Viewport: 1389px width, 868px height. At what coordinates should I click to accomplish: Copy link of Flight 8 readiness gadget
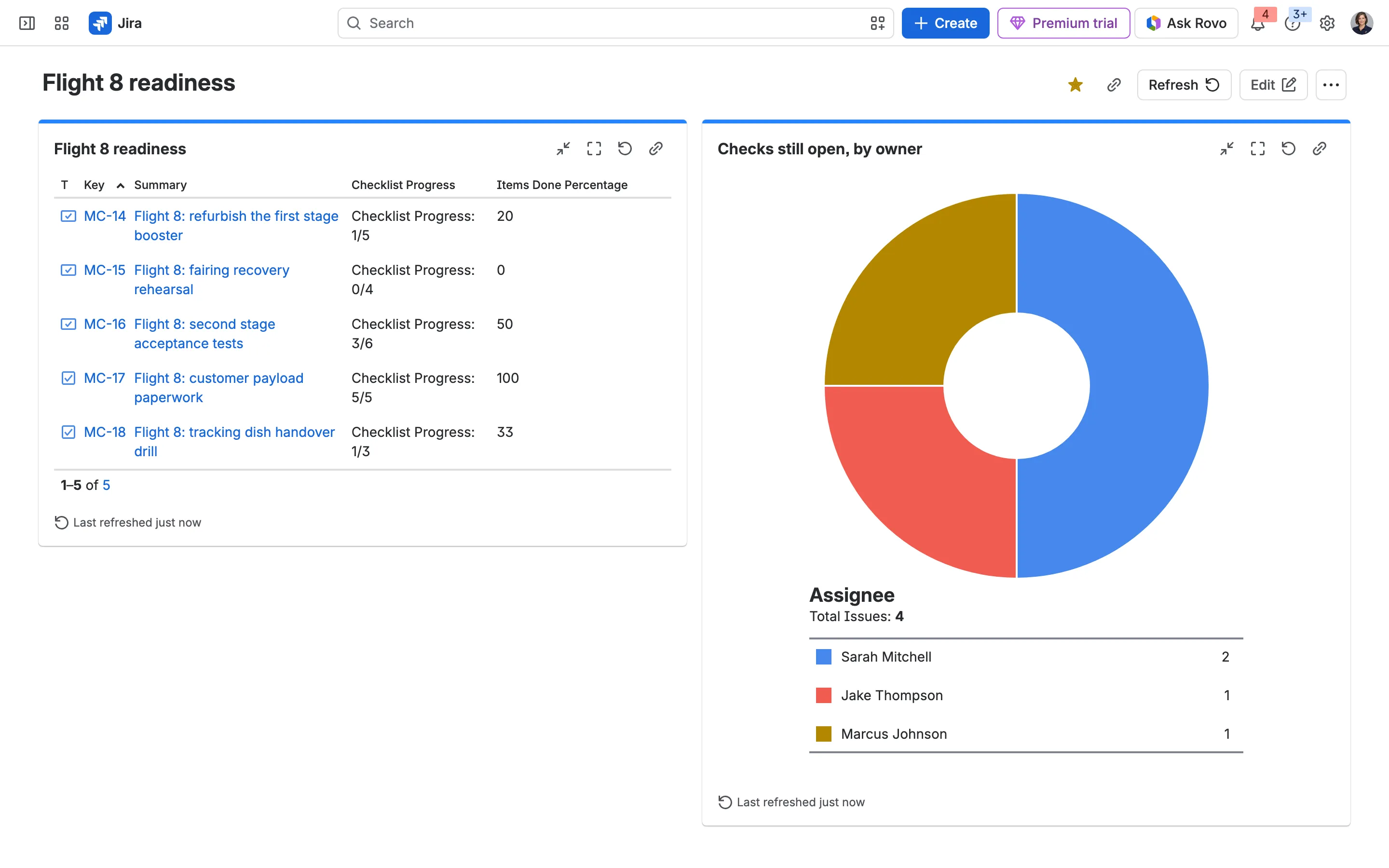[656, 149]
